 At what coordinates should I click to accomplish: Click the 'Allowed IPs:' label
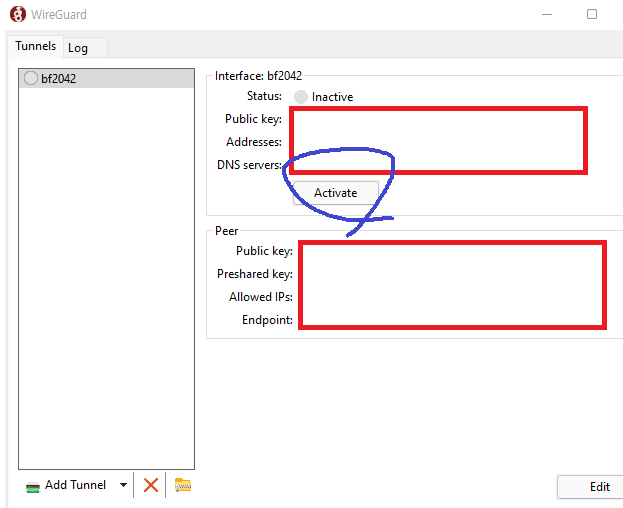pyautogui.click(x=261, y=297)
